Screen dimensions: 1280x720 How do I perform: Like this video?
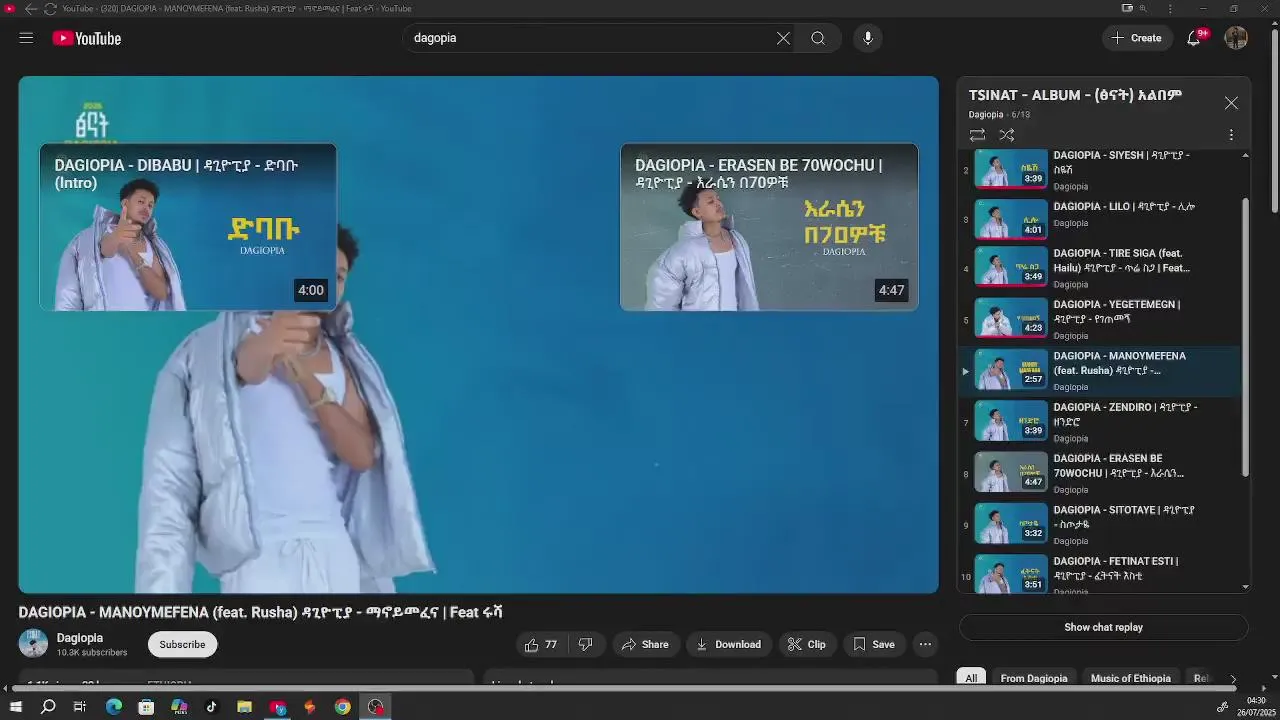pyautogui.click(x=541, y=644)
